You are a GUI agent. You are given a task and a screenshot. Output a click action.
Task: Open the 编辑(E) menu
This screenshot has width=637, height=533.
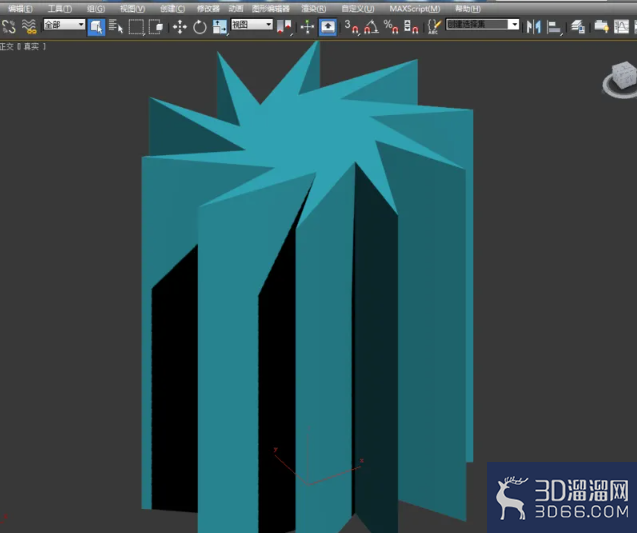pyautogui.click(x=20, y=9)
